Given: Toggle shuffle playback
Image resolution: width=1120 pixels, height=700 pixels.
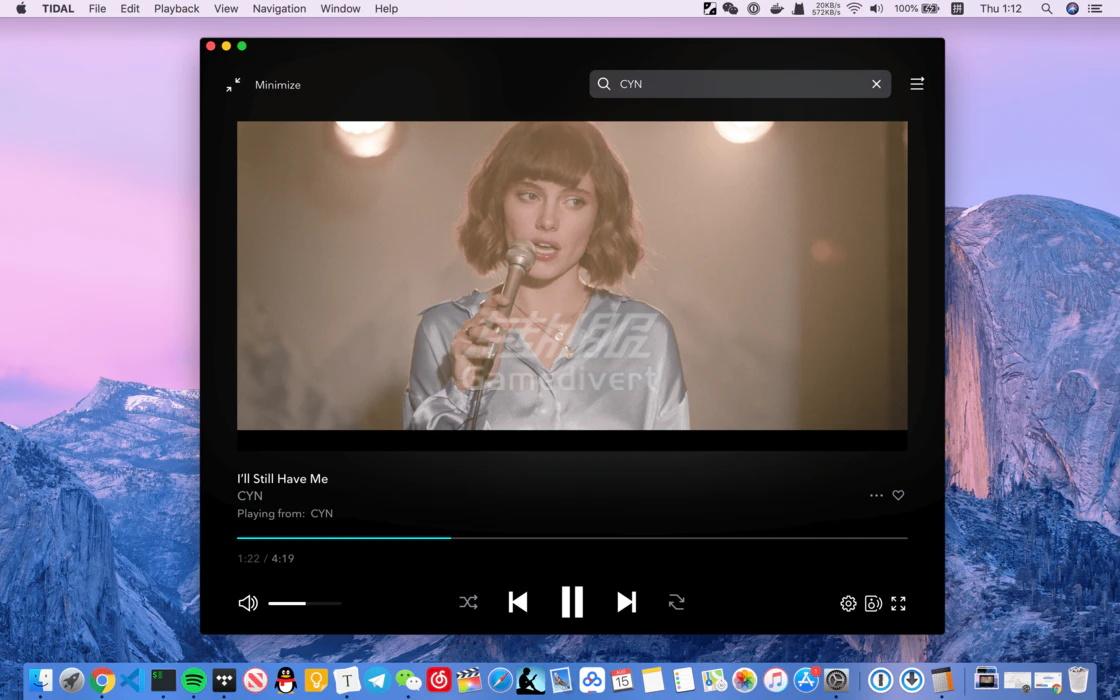Looking at the screenshot, I should [x=469, y=602].
